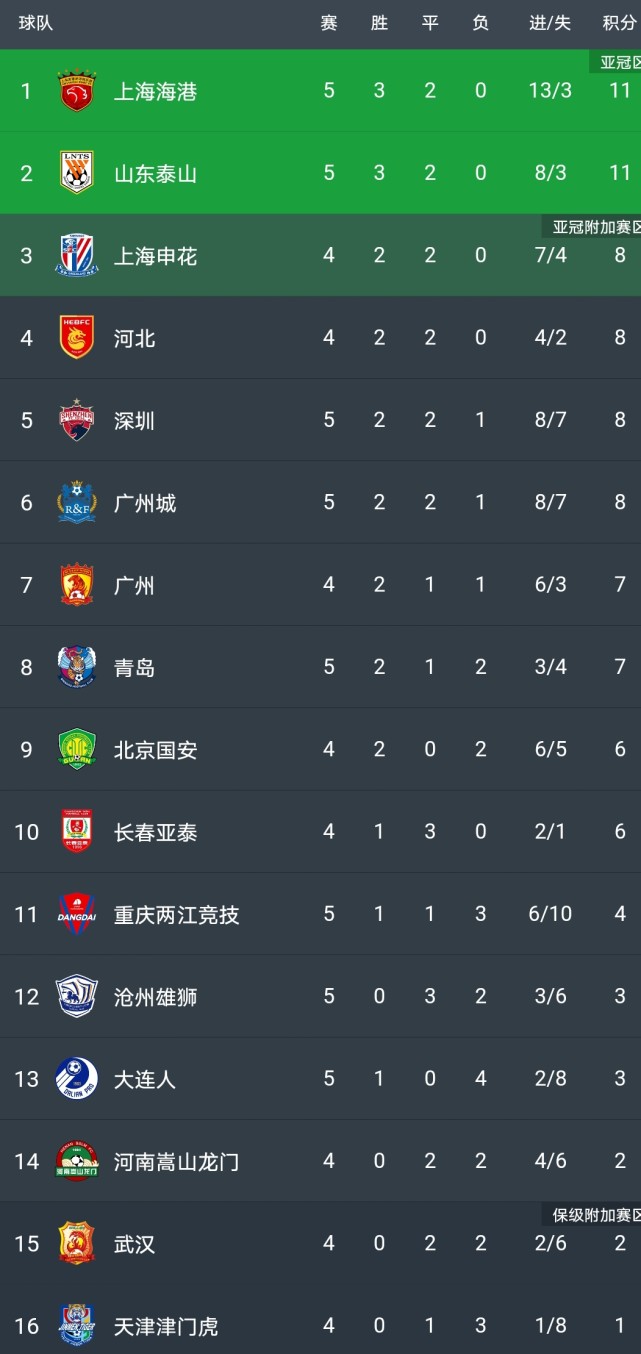Click the Shandong Taishan (山东泰山) club crest
The width and height of the screenshot is (641, 1354).
point(76,173)
